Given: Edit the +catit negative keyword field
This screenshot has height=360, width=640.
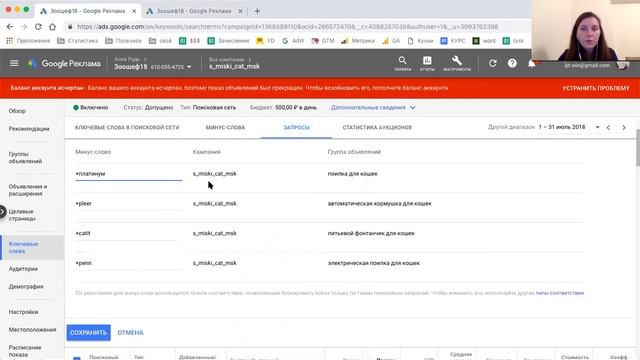Looking at the screenshot, I should pos(129,233).
